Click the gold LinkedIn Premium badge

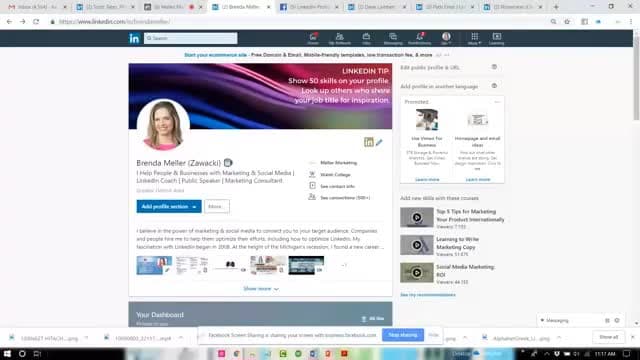click(x=369, y=142)
